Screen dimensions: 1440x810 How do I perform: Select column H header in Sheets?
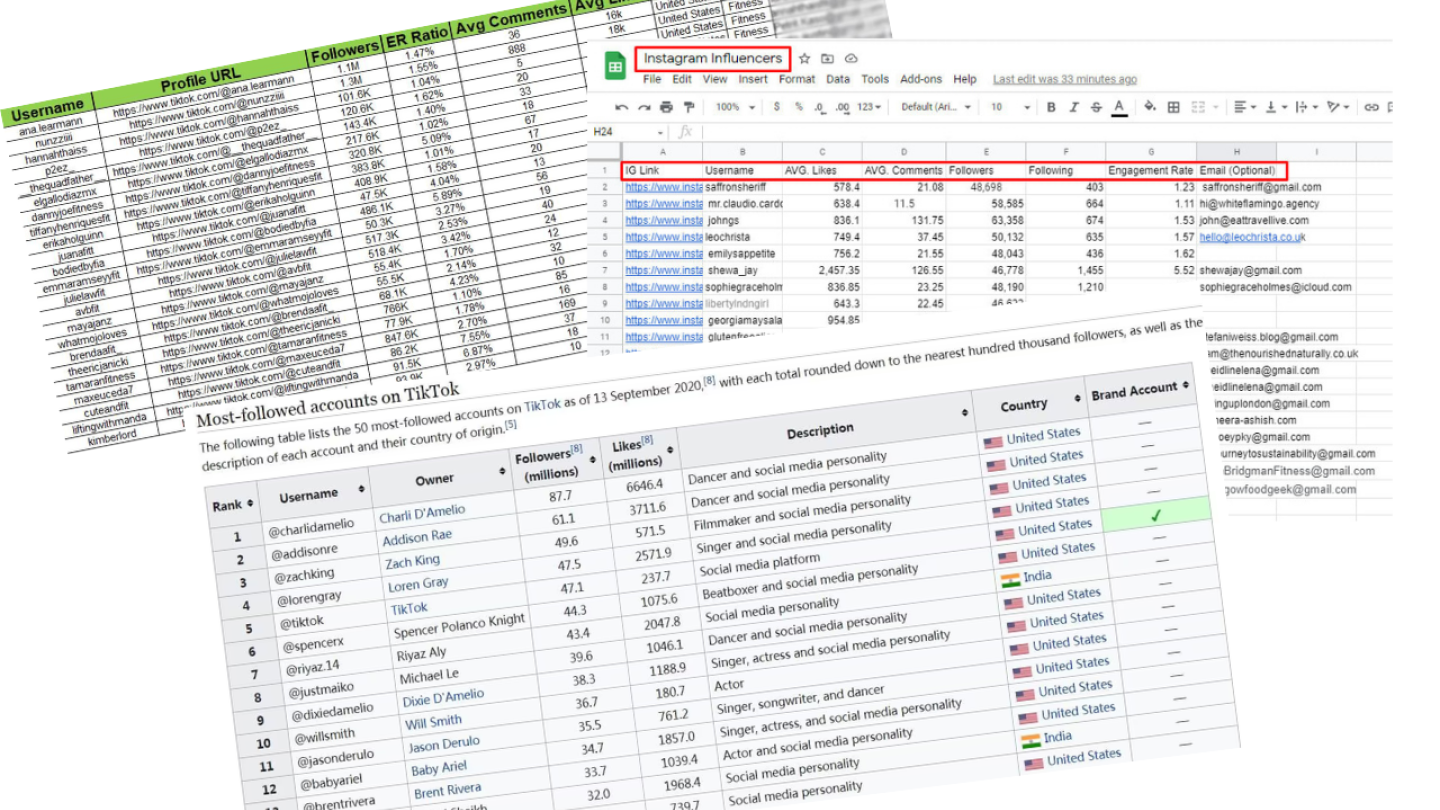1236,152
